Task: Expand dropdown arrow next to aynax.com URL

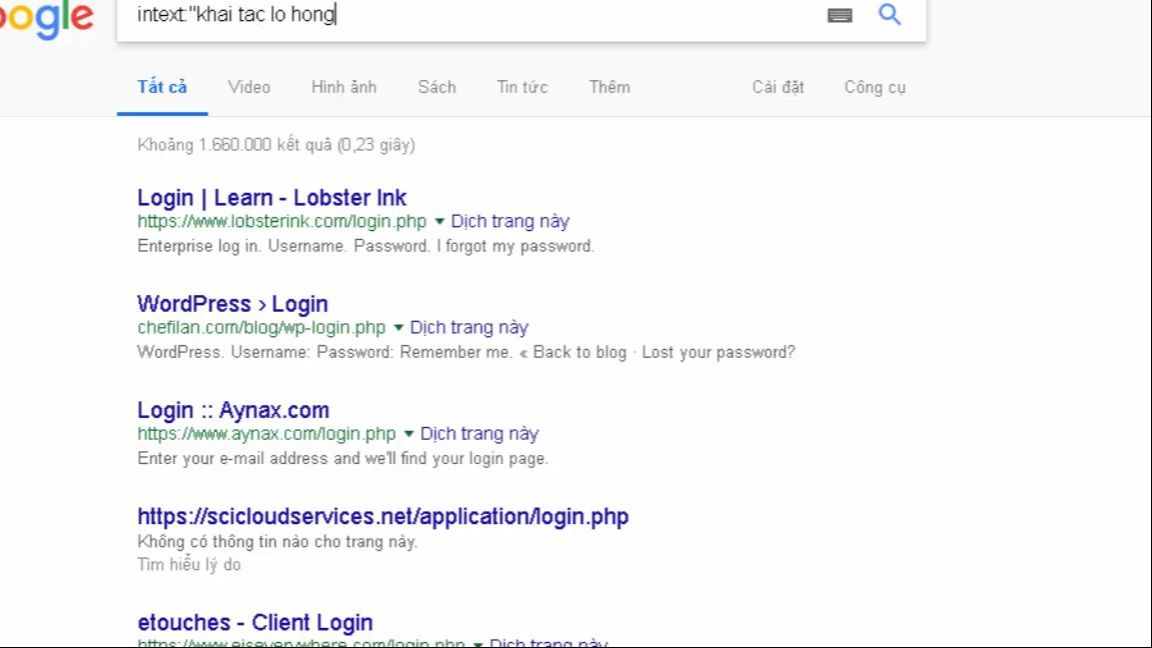Action: [x=408, y=433]
